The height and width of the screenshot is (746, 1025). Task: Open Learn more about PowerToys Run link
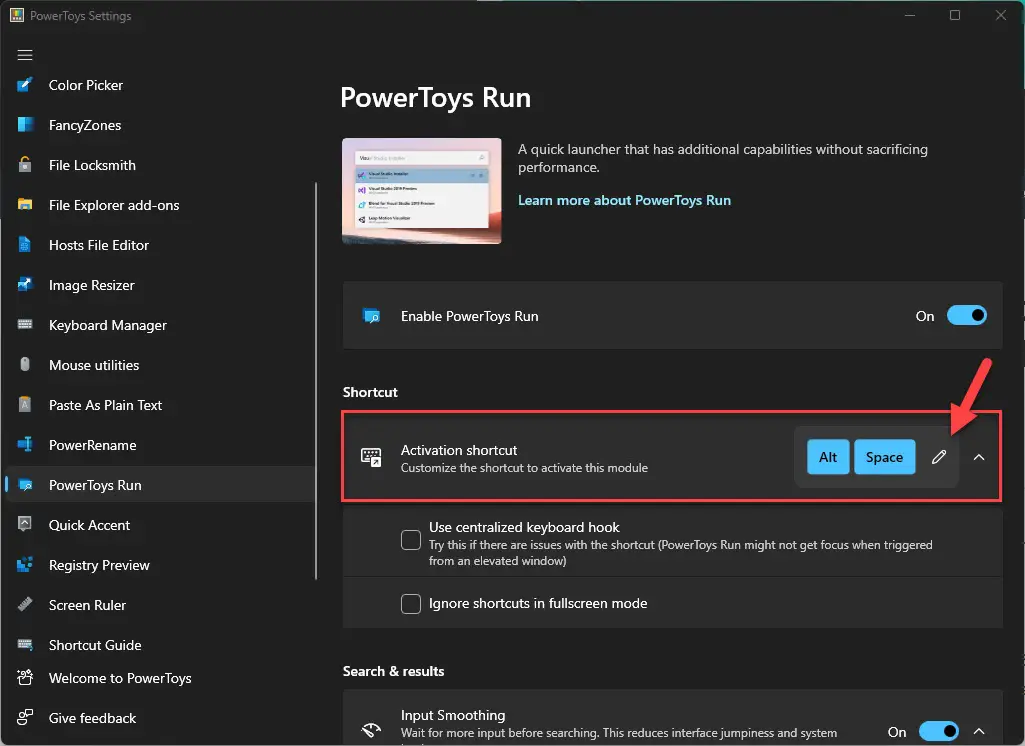tap(624, 200)
